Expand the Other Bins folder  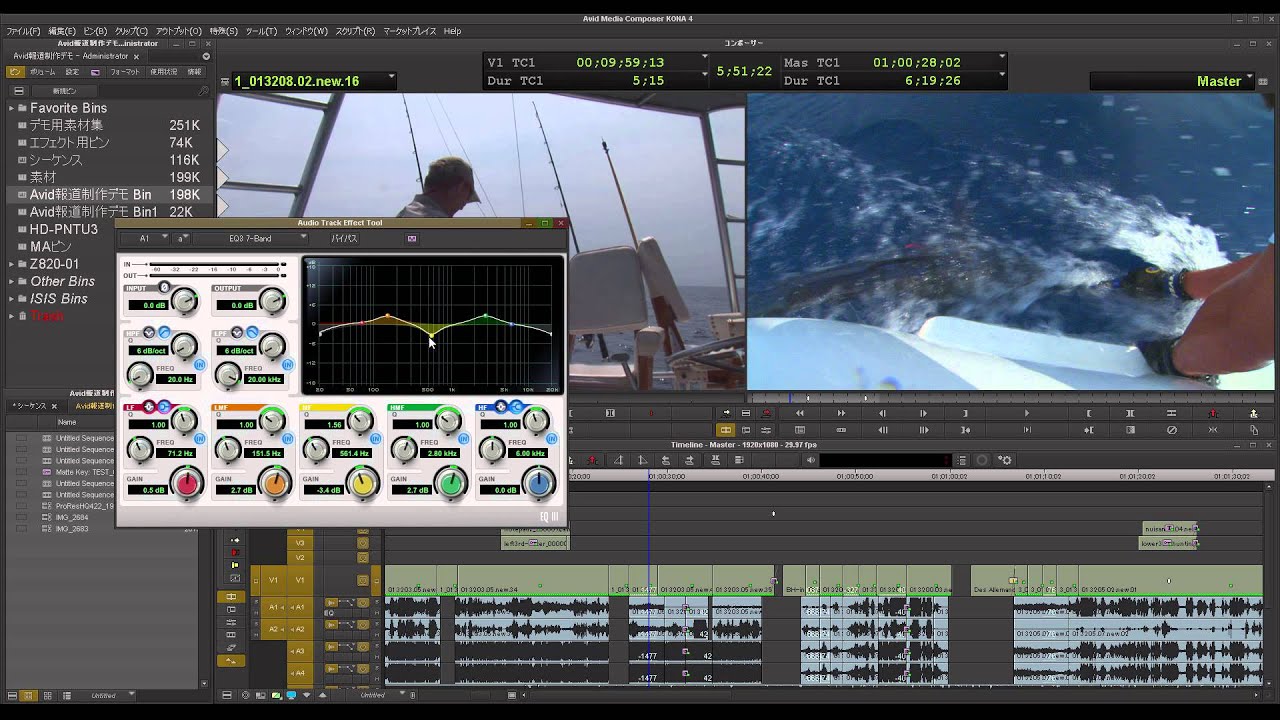pyautogui.click(x=12, y=281)
